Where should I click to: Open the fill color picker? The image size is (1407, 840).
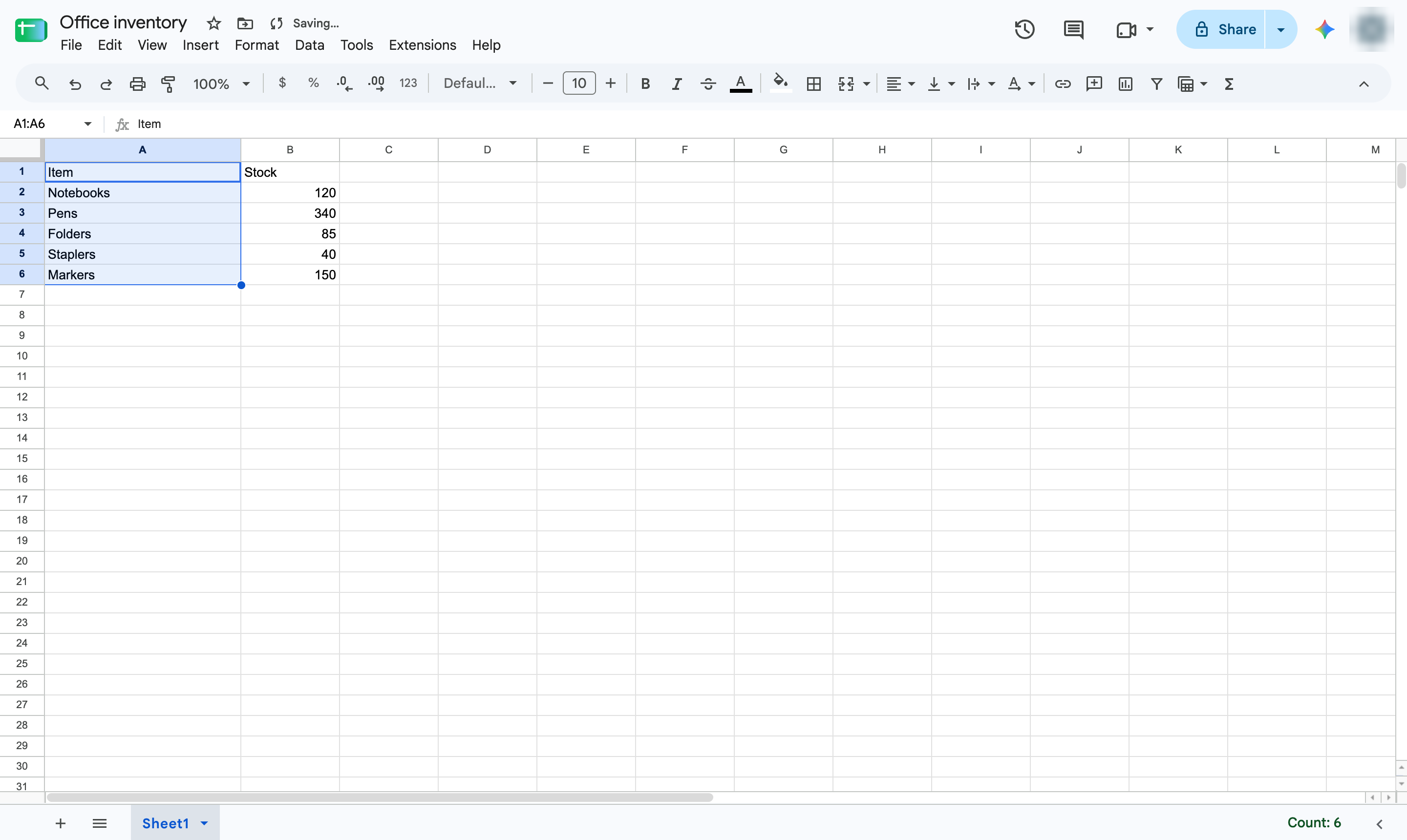click(781, 84)
